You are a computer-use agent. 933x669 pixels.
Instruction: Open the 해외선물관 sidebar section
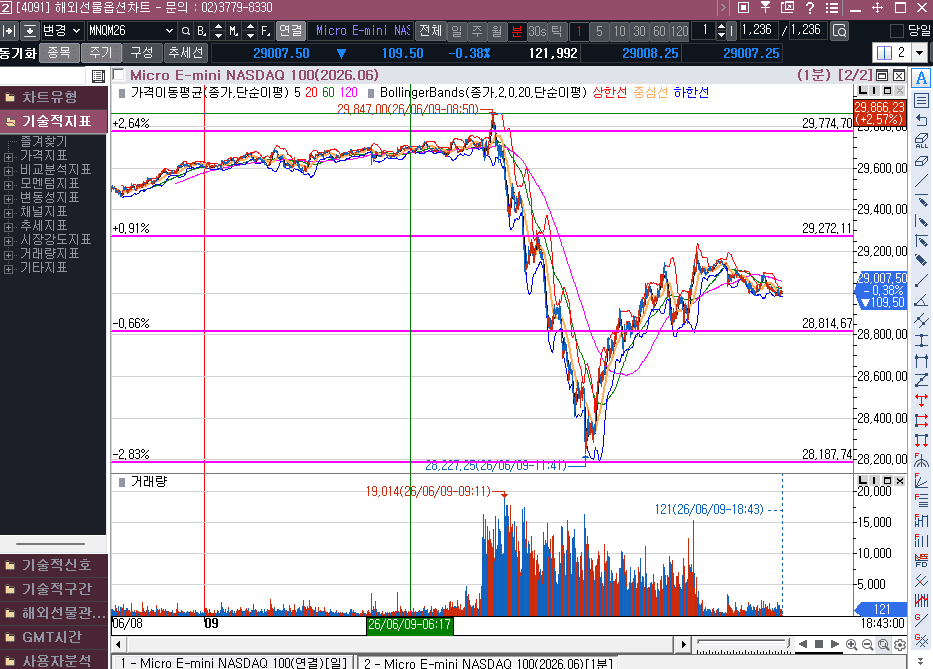54,612
